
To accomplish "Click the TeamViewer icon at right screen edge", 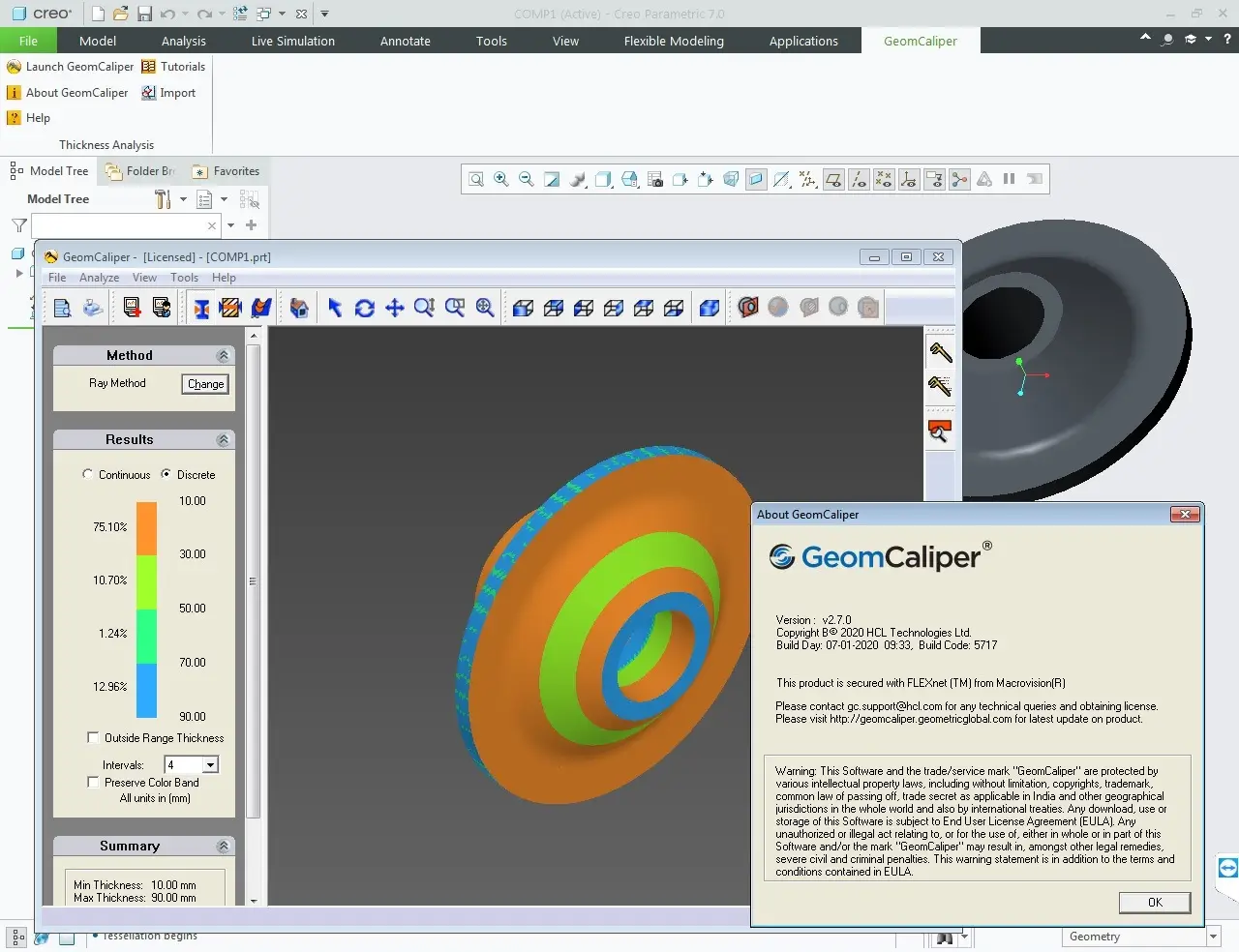I will pos(1228,868).
